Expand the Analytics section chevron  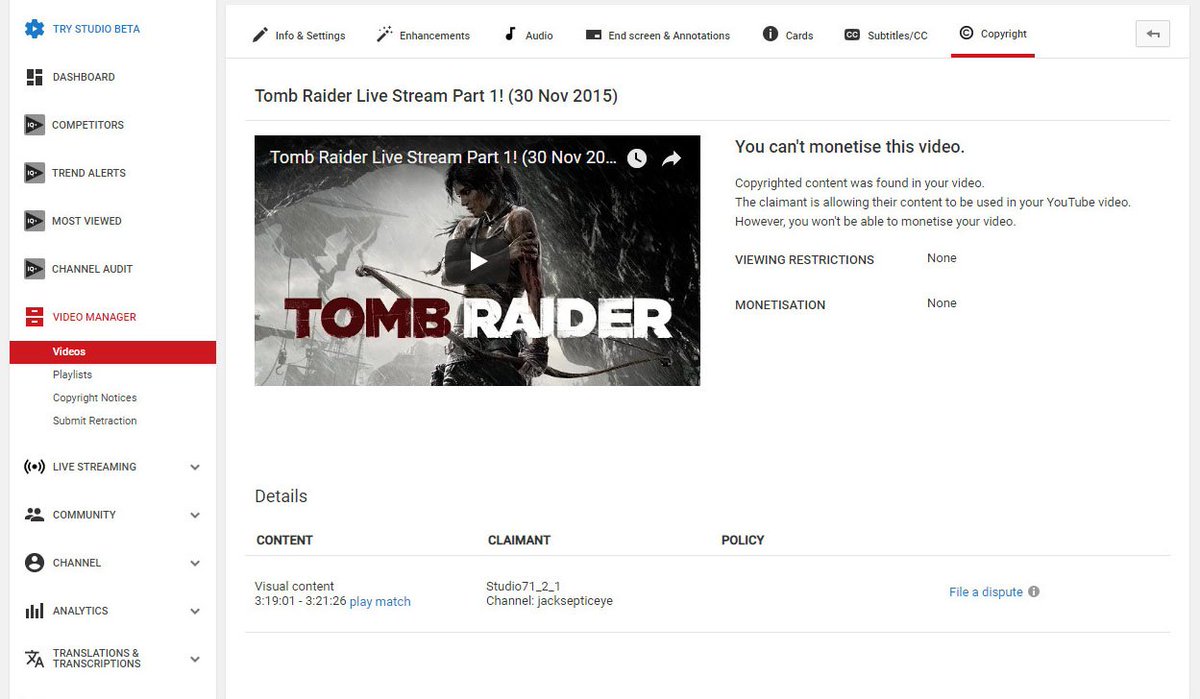click(195, 611)
